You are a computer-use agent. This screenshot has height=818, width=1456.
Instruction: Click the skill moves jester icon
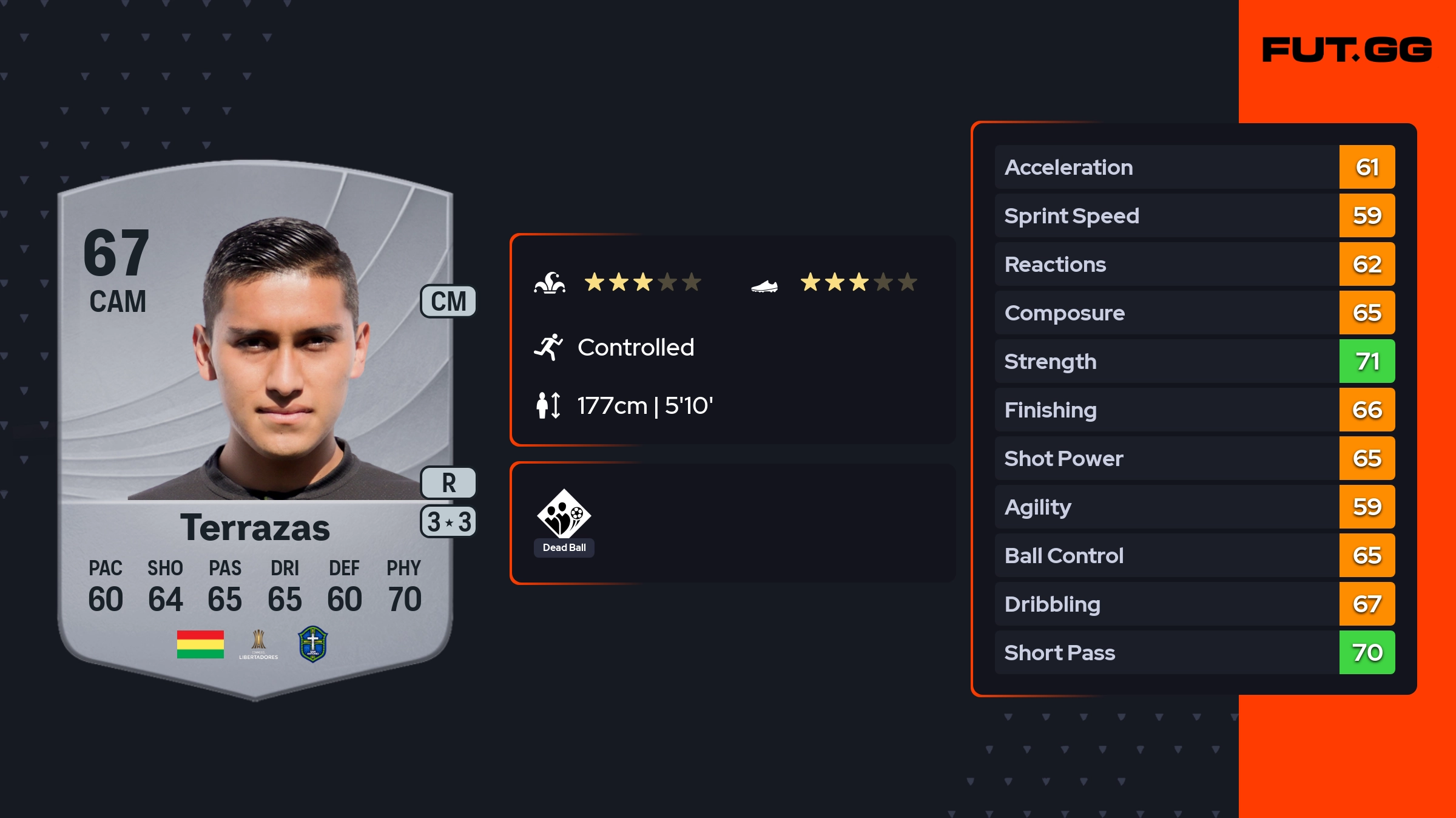(x=550, y=283)
